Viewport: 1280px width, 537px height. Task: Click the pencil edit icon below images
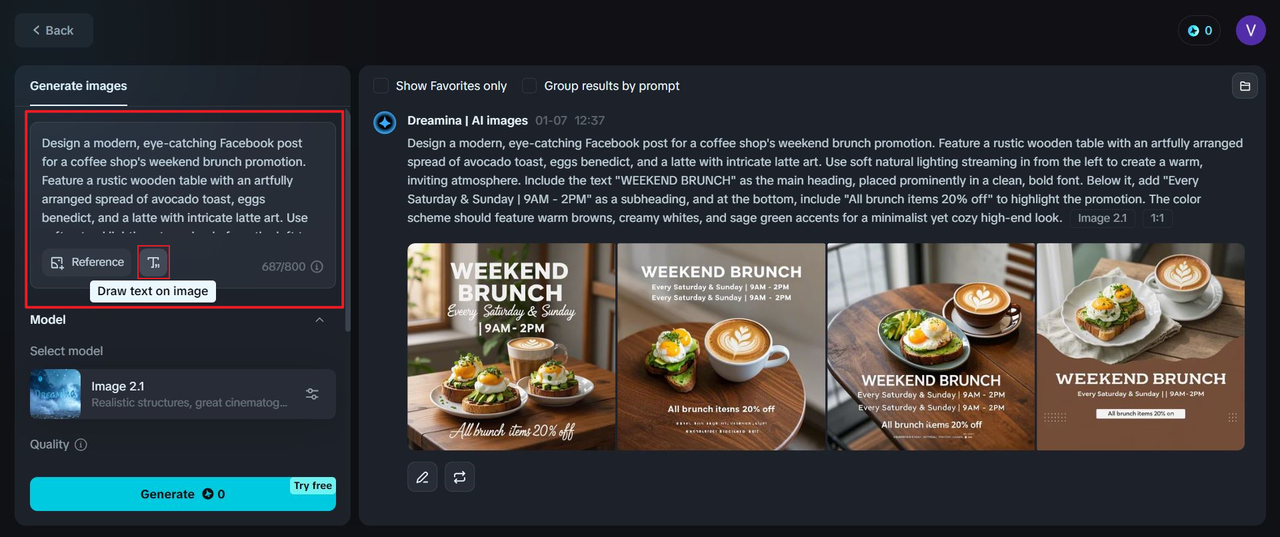[422, 477]
